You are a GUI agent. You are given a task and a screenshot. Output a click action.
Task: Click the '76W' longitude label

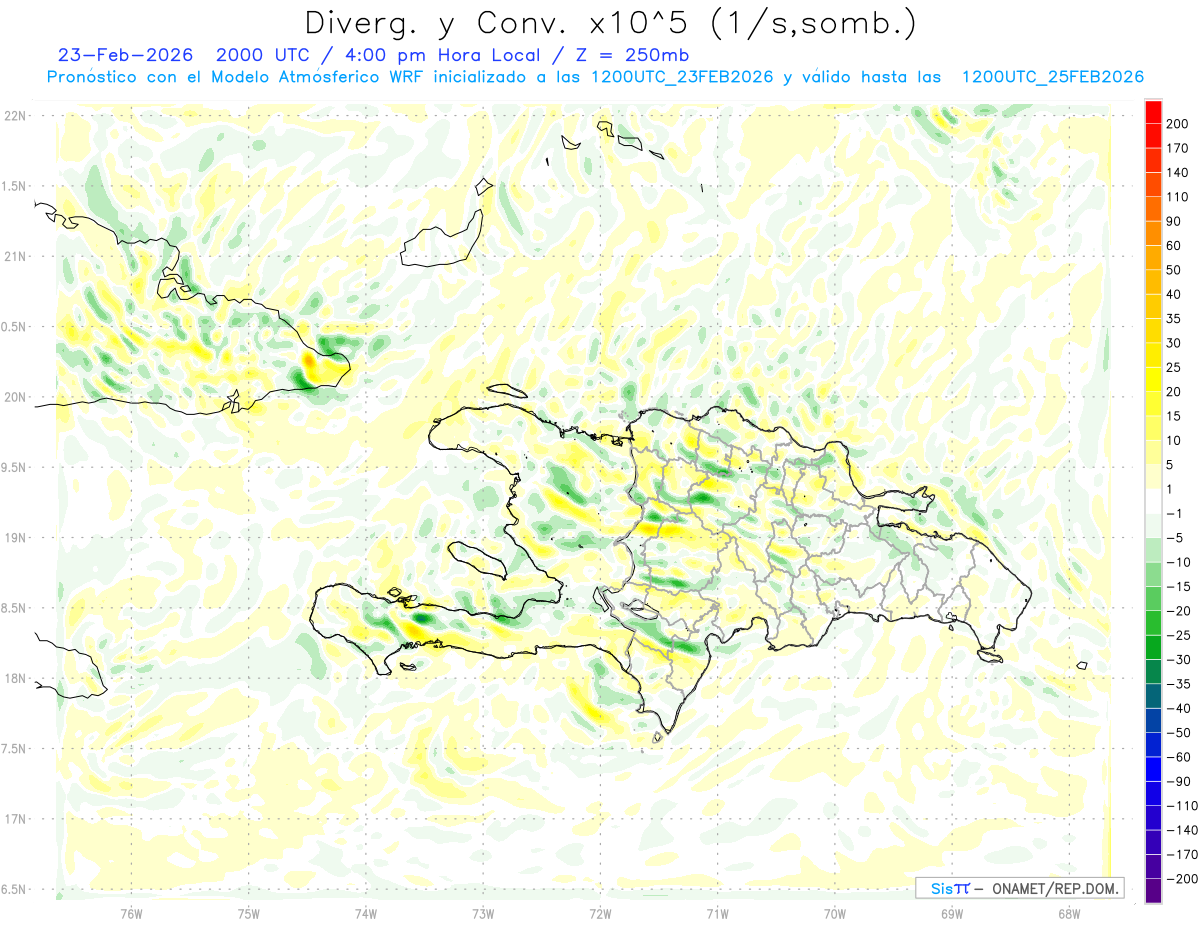tap(131, 913)
